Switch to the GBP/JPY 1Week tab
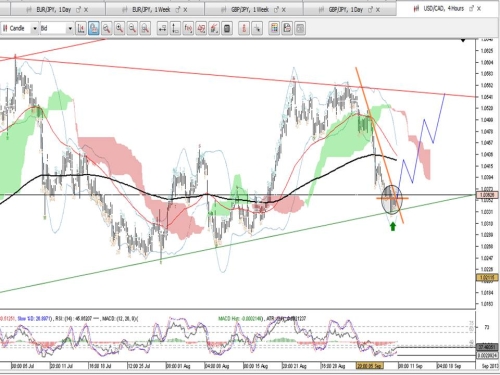500x375 pixels. click(x=250, y=10)
